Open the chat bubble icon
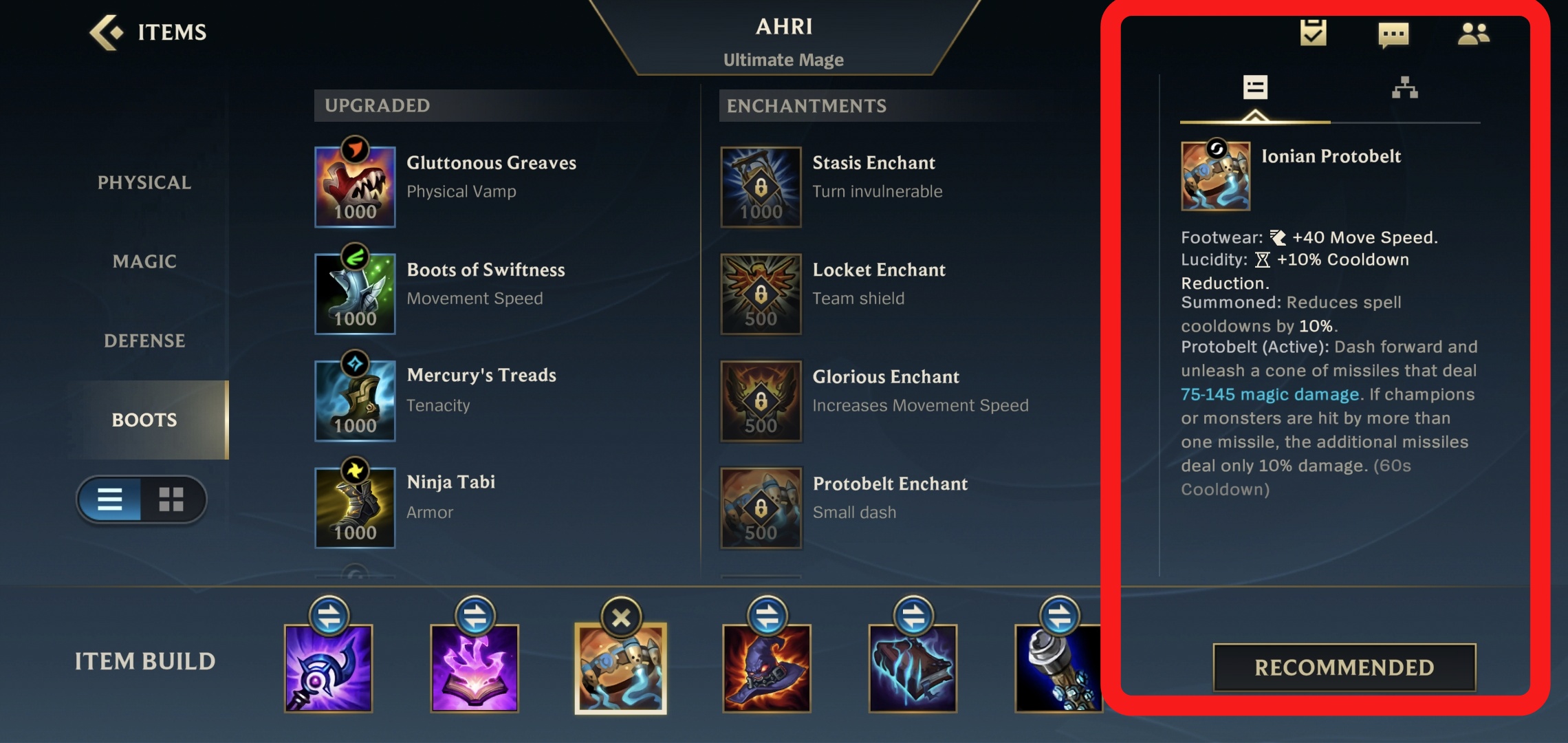 pyautogui.click(x=1393, y=34)
